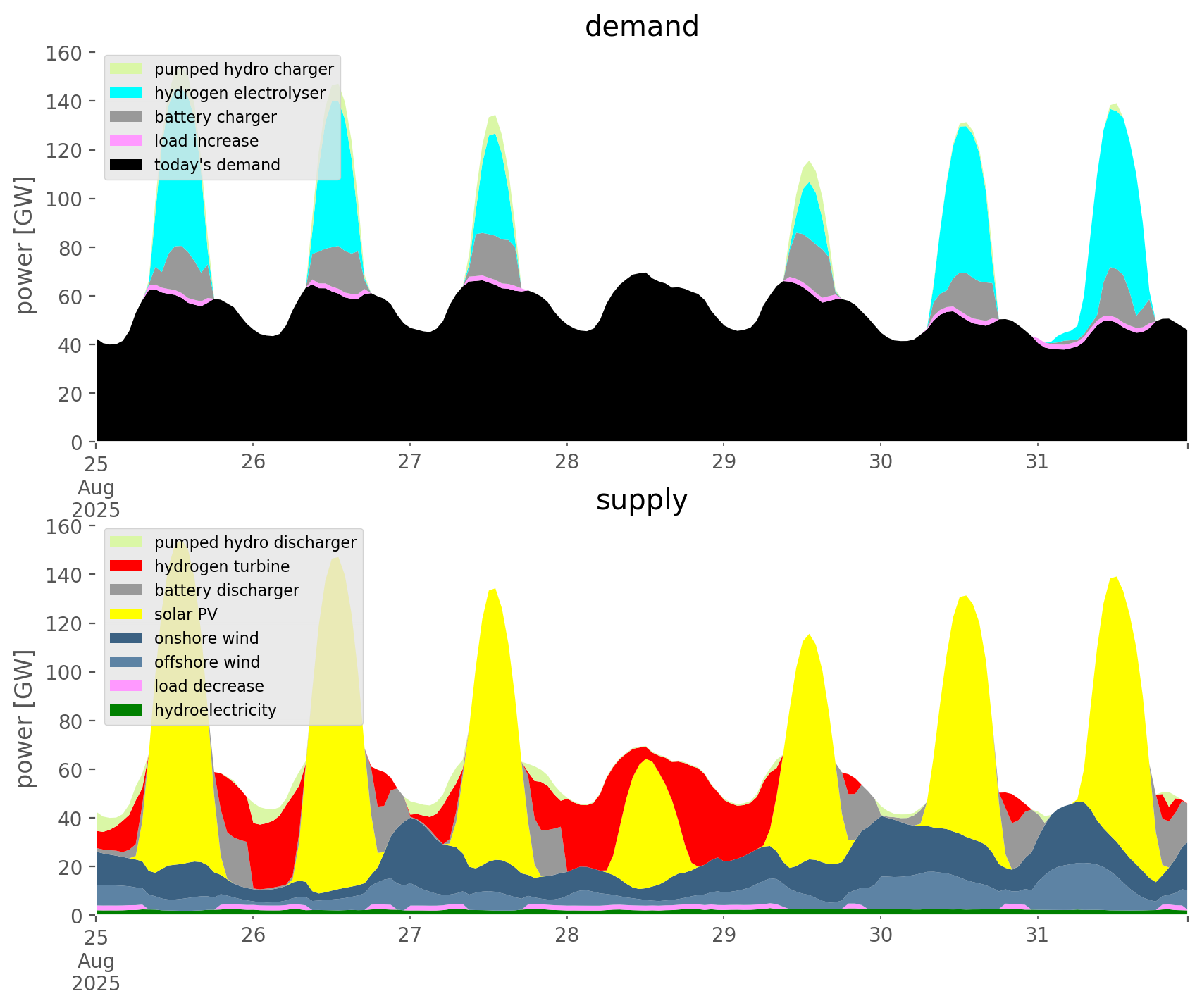
Task: Click the dark blue onshore wind swatch
Action: click(127, 638)
